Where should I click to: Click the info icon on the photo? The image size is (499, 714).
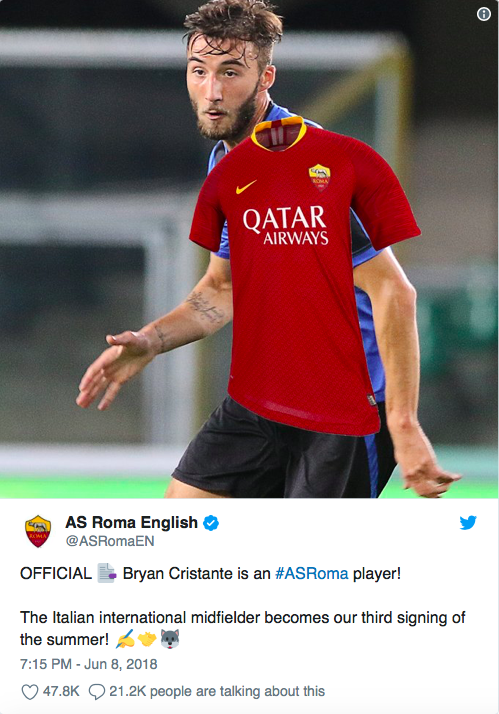[x=484, y=14]
